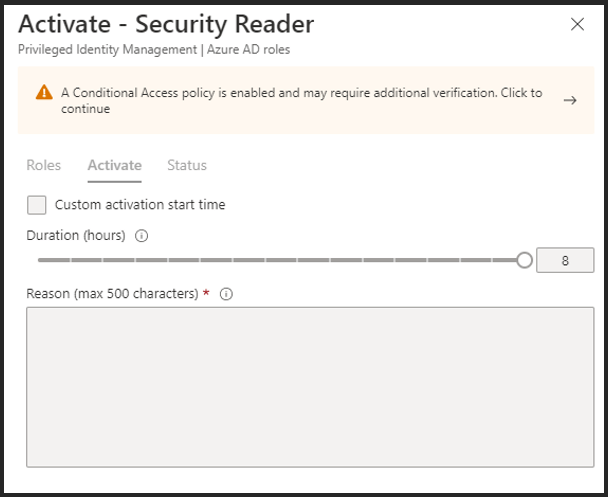Click the info icon beside Duration (hours)
Image resolution: width=608 pixels, height=497 pixels.
141,237
